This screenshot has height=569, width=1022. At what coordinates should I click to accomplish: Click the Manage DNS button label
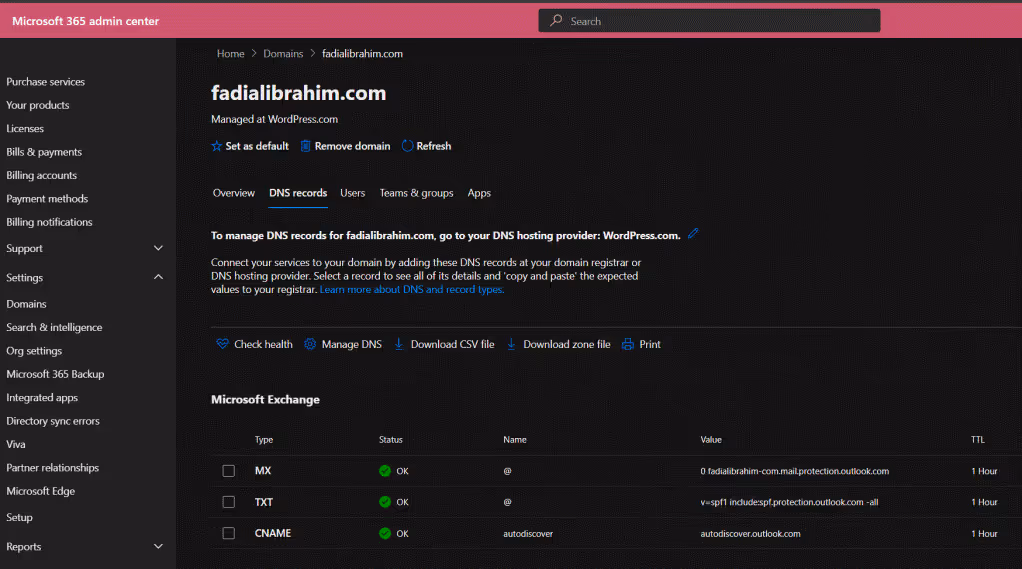(x=351, y=344)
